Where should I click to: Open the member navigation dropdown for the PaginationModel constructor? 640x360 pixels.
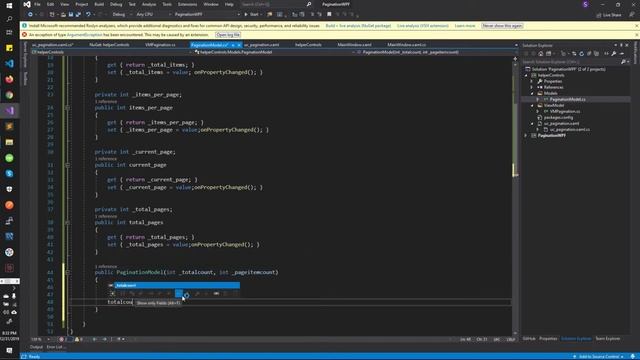tap(436, 52)
